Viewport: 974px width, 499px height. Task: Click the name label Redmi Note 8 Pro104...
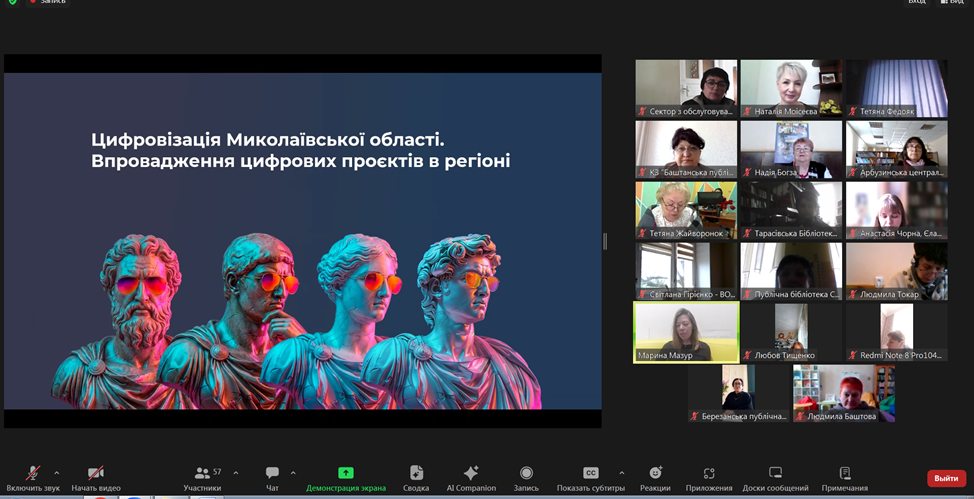pos(901,355)
